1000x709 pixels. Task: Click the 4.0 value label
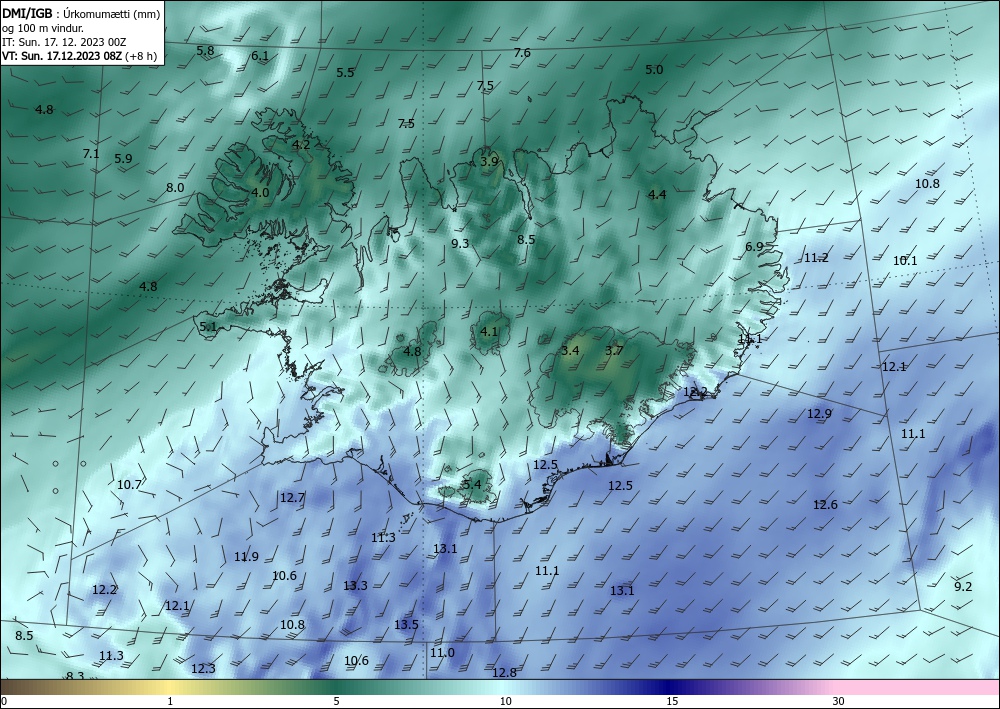click(x=260, y=193)
